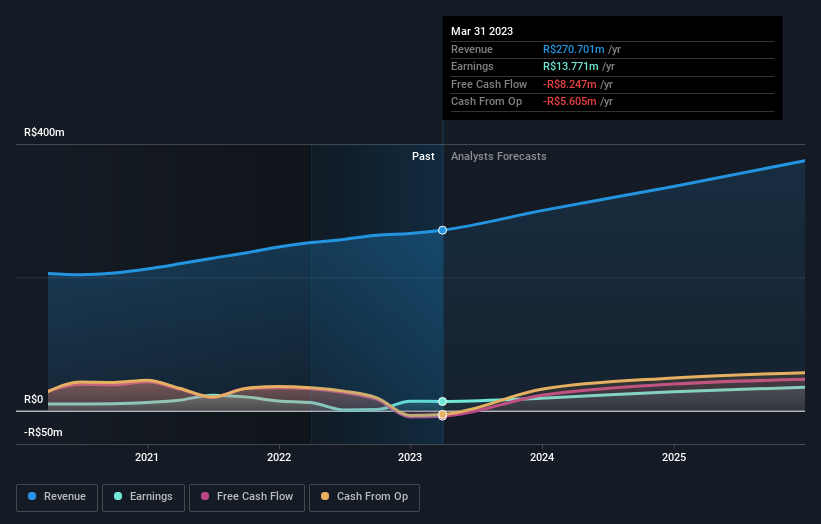Screen dimensions: 821x524
Task: Click the 'Earnings' row label in tooltip
Action: (x=472, y=66)
